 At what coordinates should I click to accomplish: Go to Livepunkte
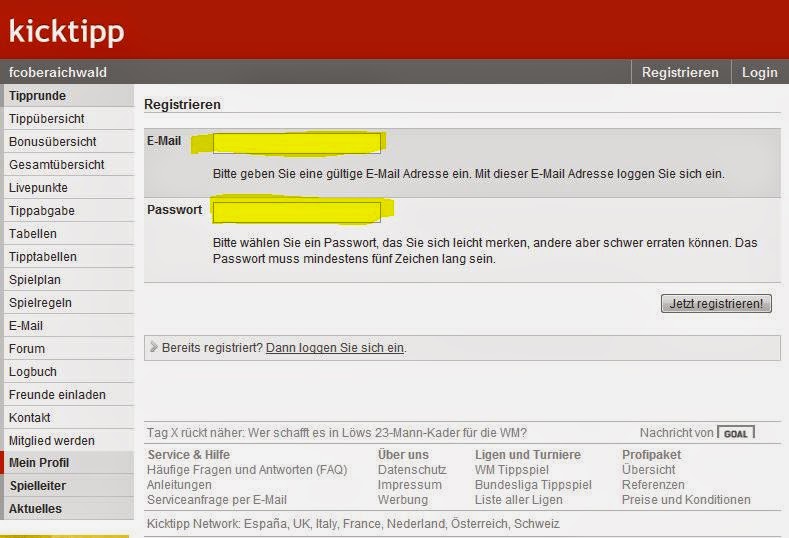coord(68,188)
